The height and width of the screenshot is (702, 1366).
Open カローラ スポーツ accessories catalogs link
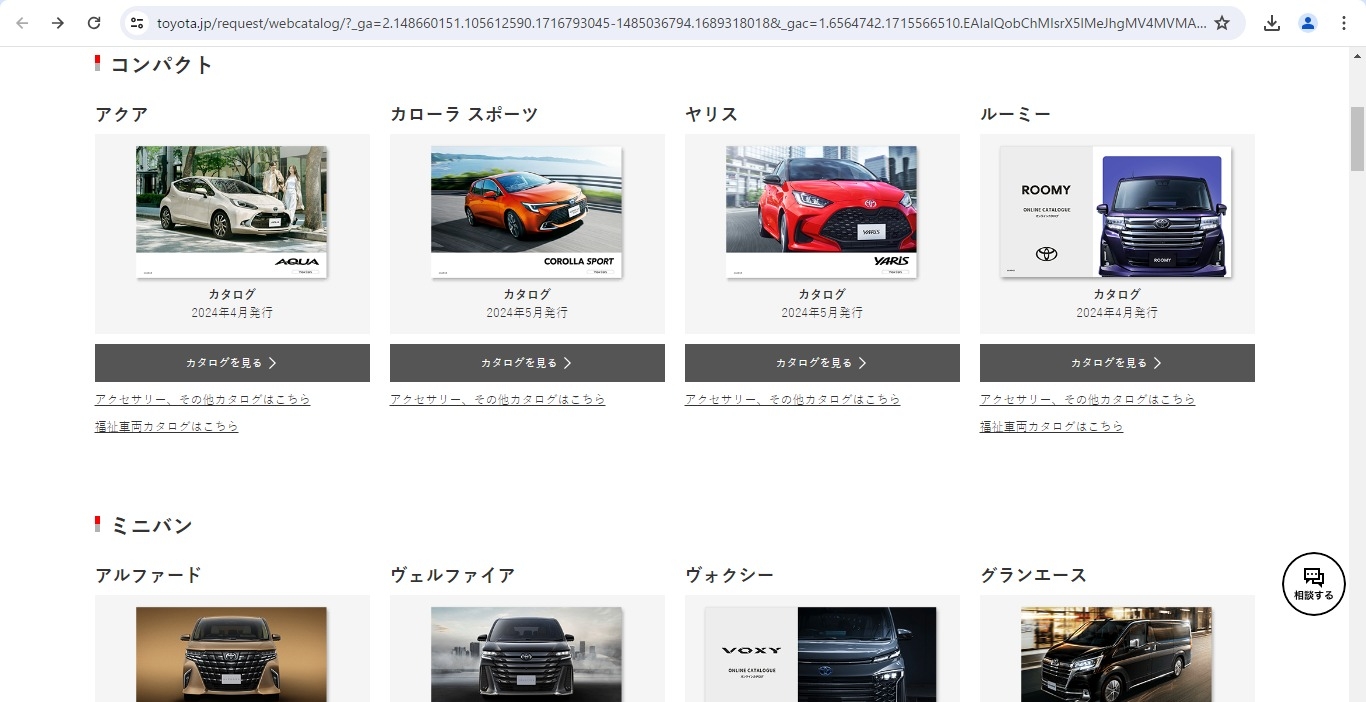click(498, 399)
